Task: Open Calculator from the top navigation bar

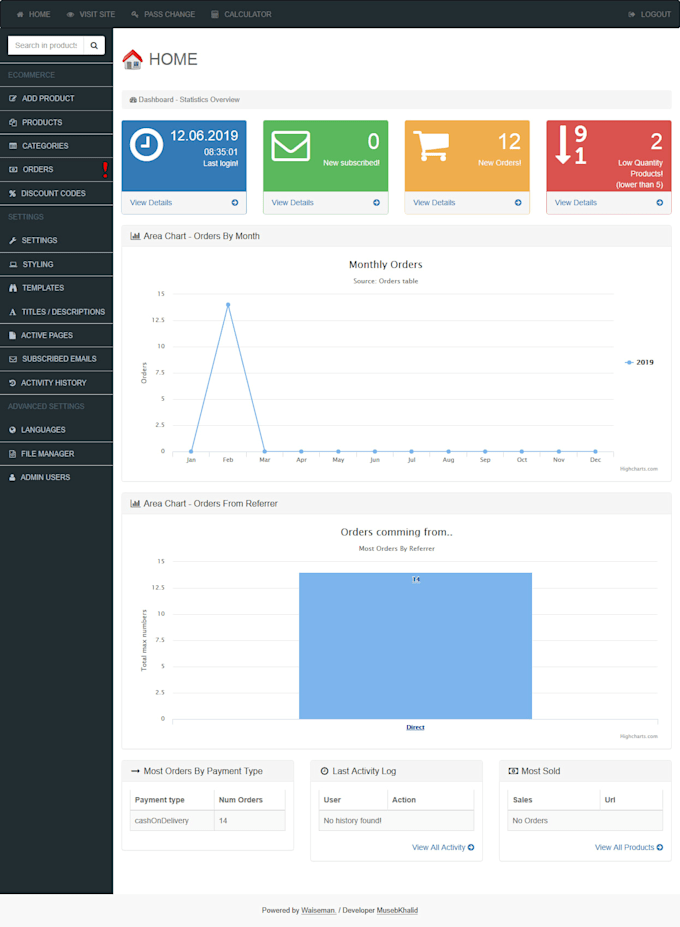Action: point(241,14)
